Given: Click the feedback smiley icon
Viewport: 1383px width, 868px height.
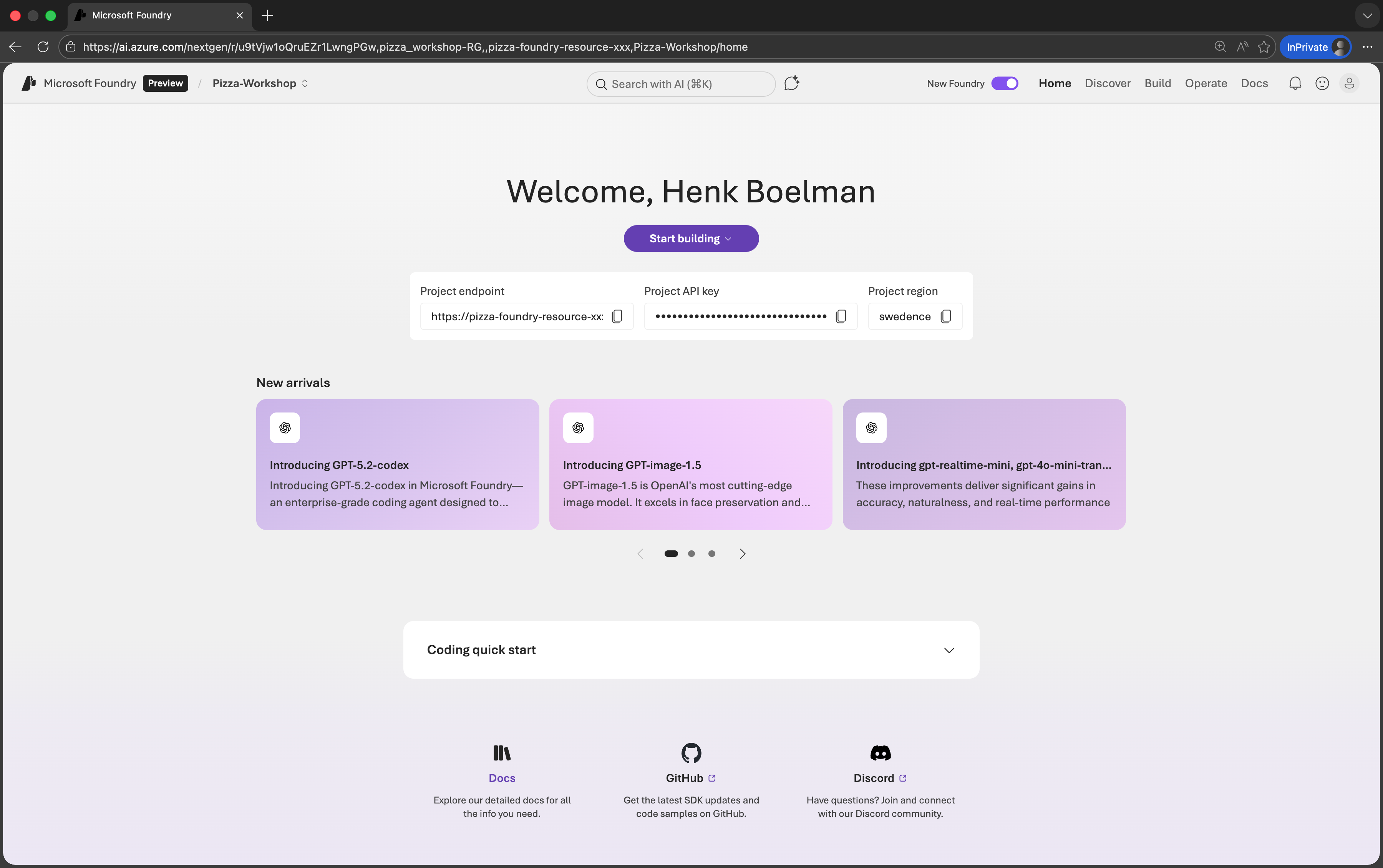Looking at the screenshot, I should [x=1322, y=83].
